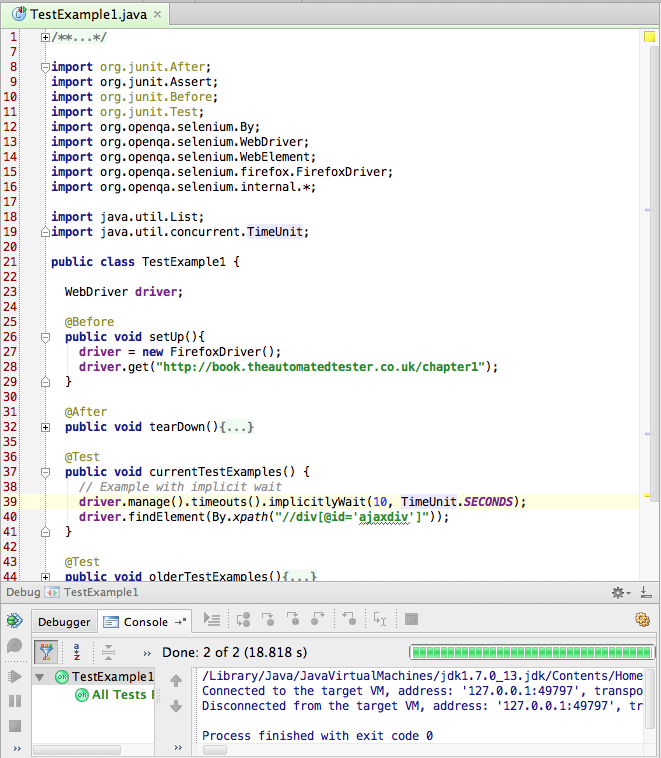
Task: Click class name 'TestExample1' on line 21
Action: [184, 262]
